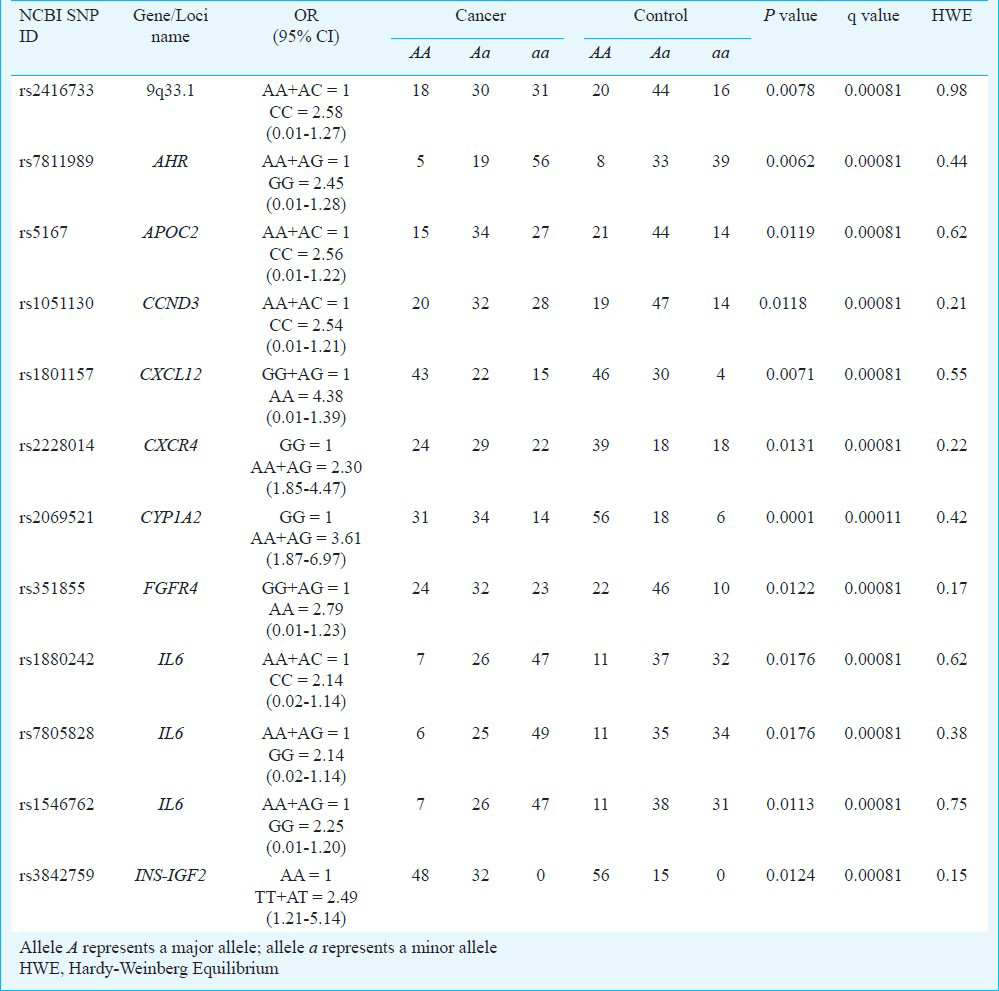
Task: Click SNP ID rs5167
Action: (43, 232)
